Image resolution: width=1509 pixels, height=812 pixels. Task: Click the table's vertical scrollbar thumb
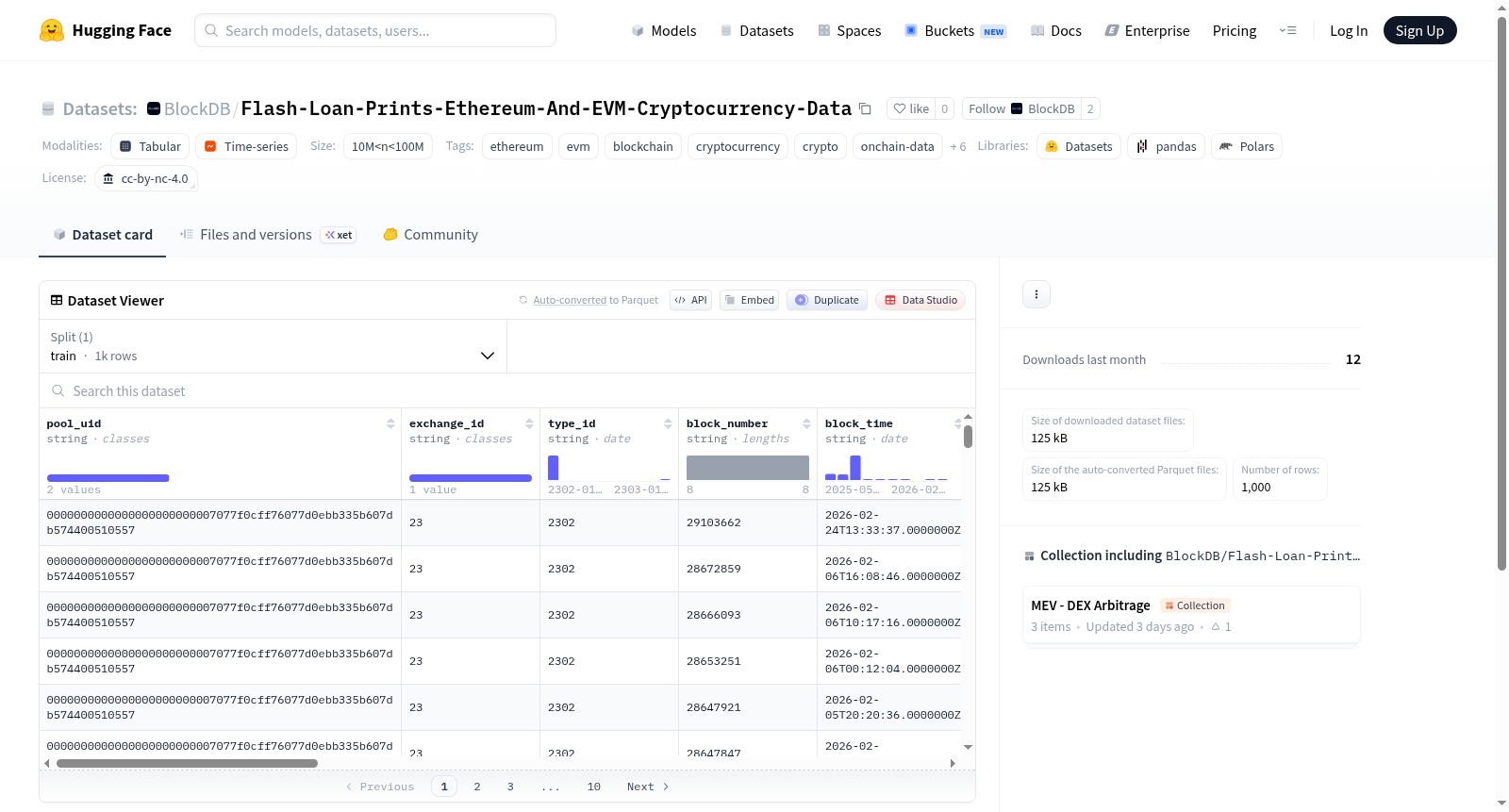968,437
